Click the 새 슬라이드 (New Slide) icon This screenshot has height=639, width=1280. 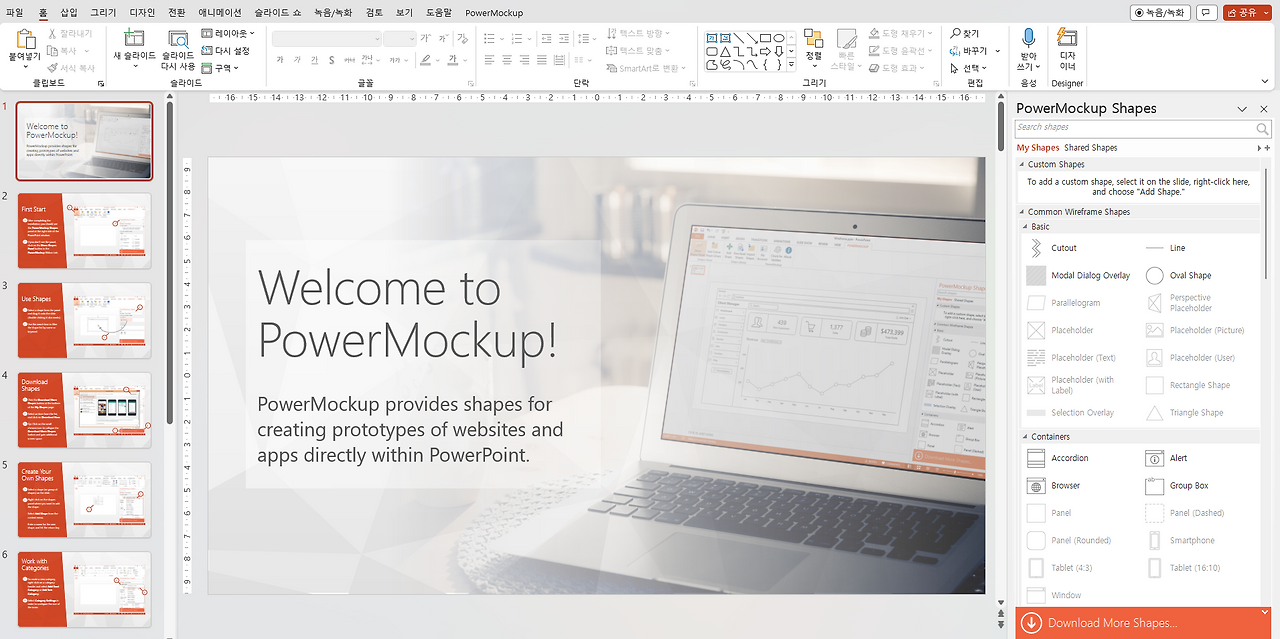click(x=132, y=39)
